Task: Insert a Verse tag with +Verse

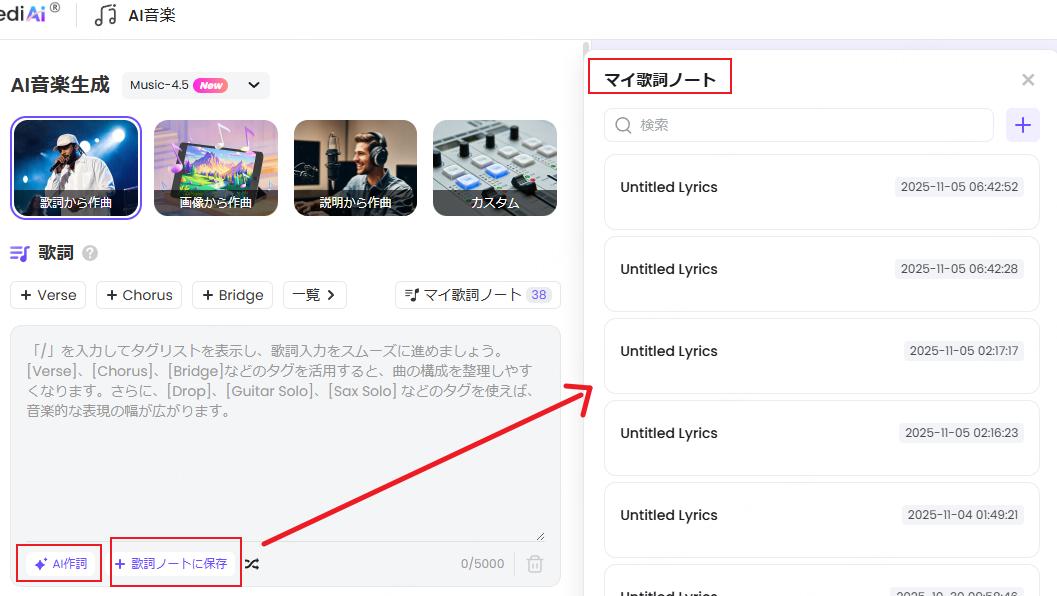Action: point(47,295)
